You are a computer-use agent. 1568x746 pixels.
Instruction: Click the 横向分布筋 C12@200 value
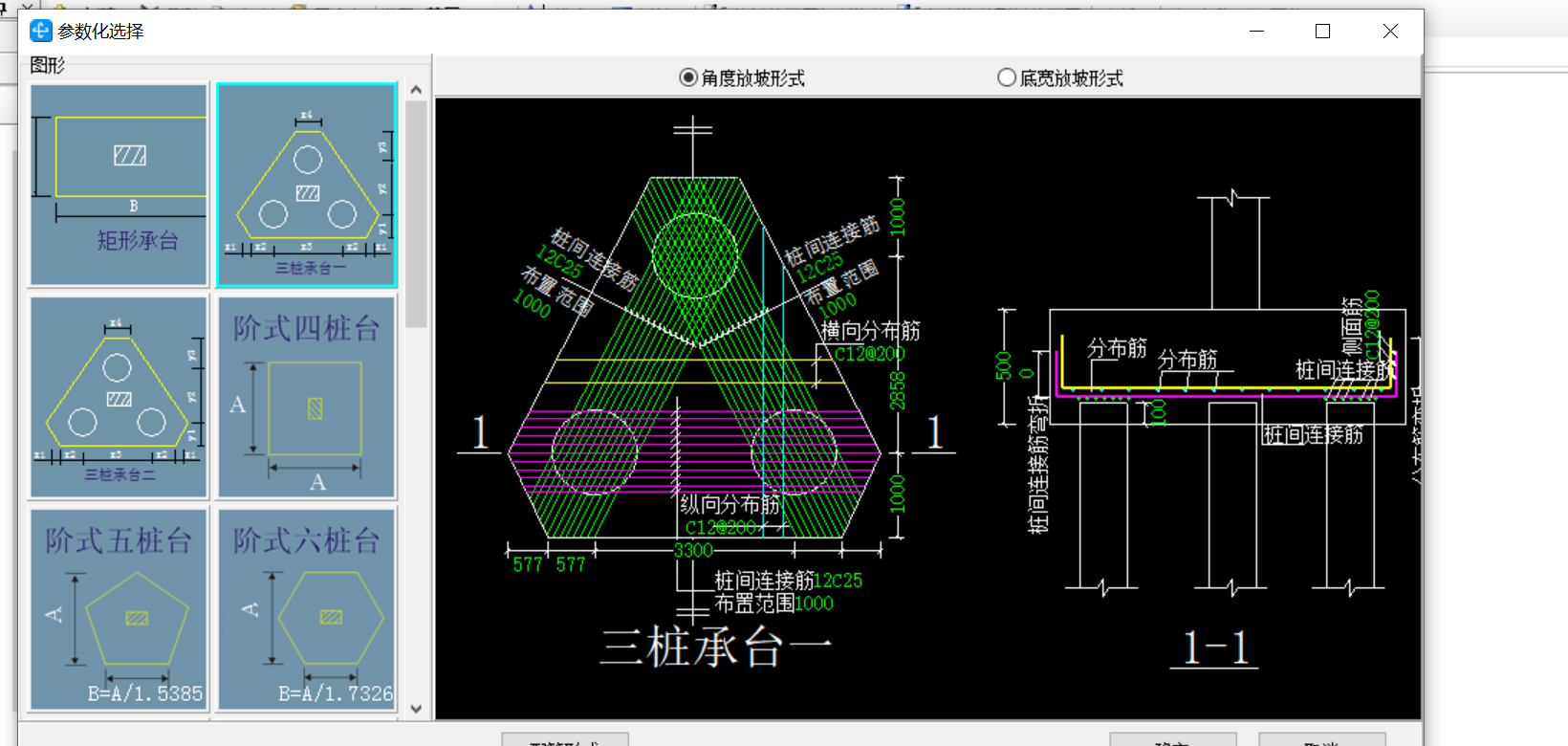click(x=869, y=354)
